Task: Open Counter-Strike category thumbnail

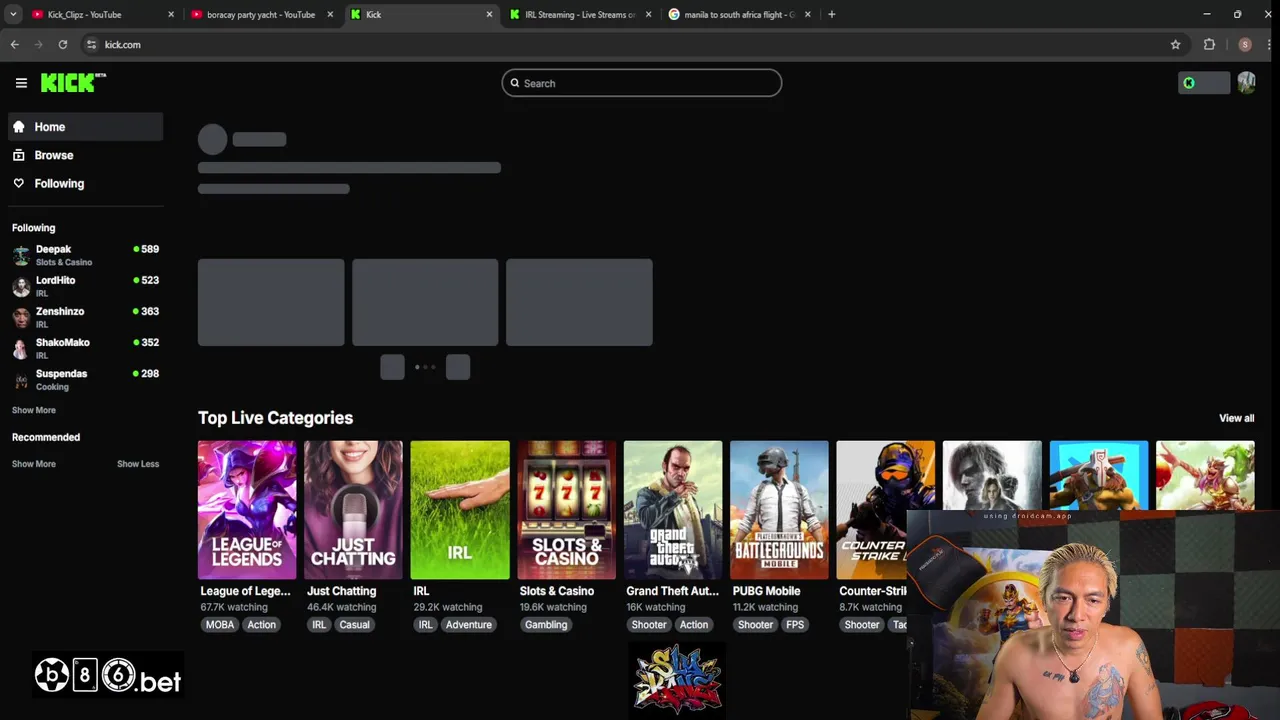Action: tap(886, 510)
